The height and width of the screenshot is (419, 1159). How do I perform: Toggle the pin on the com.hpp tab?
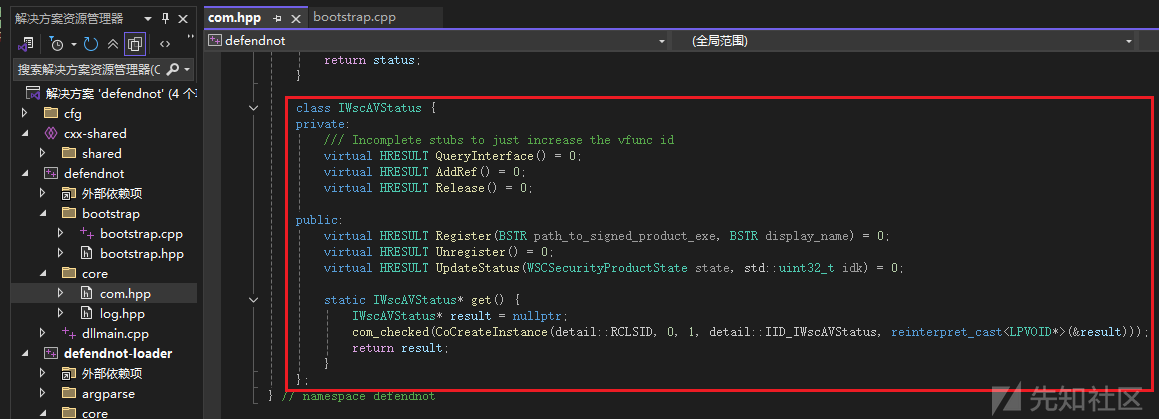[x=277, y=18]
